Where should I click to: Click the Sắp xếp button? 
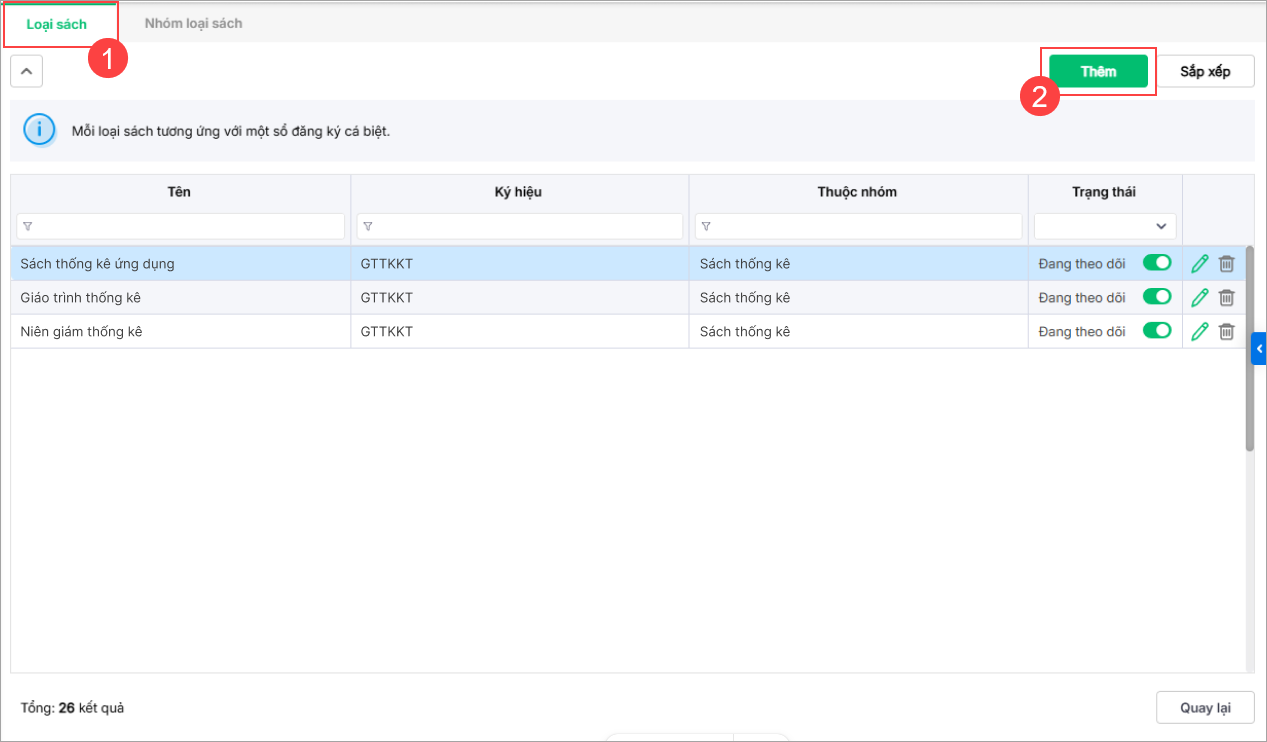(1205, 72)
